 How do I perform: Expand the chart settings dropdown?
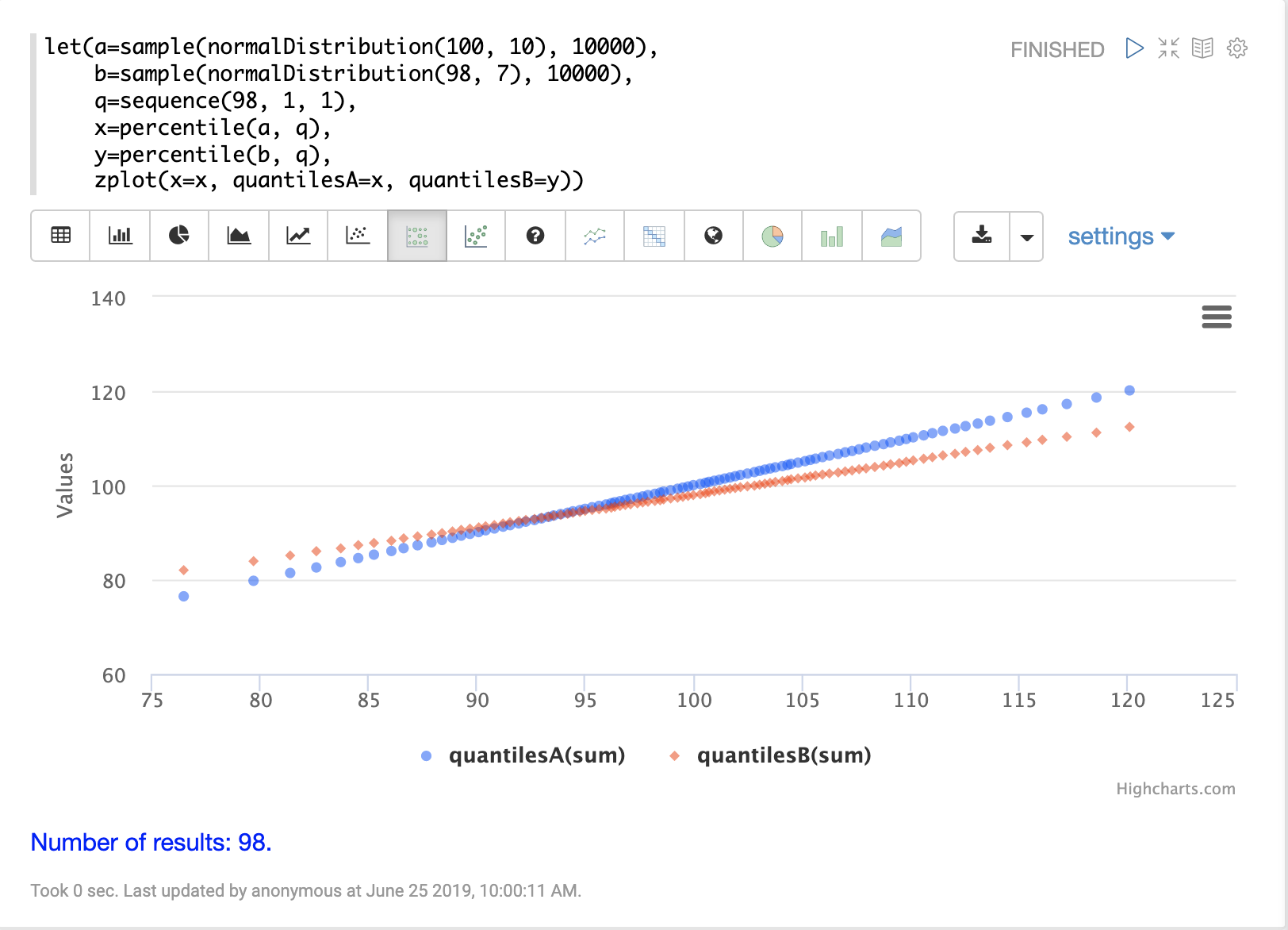point(1121,236)
